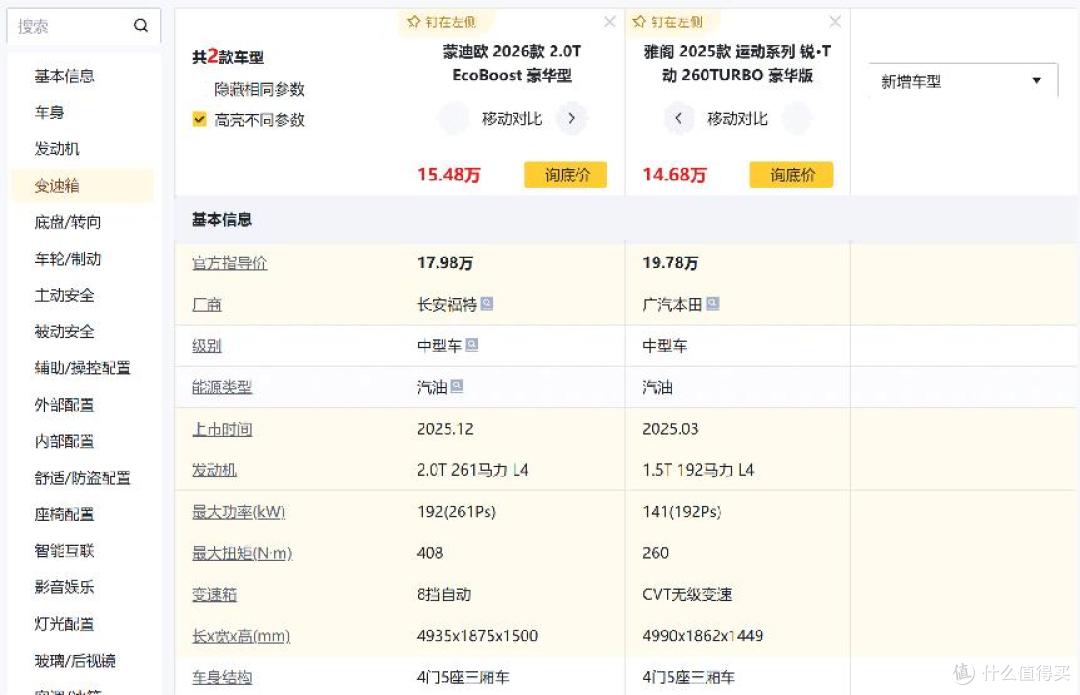Remove the 雅阁 2025款 column
This screenshot has width=1080, height=695.
coord(835,22)
